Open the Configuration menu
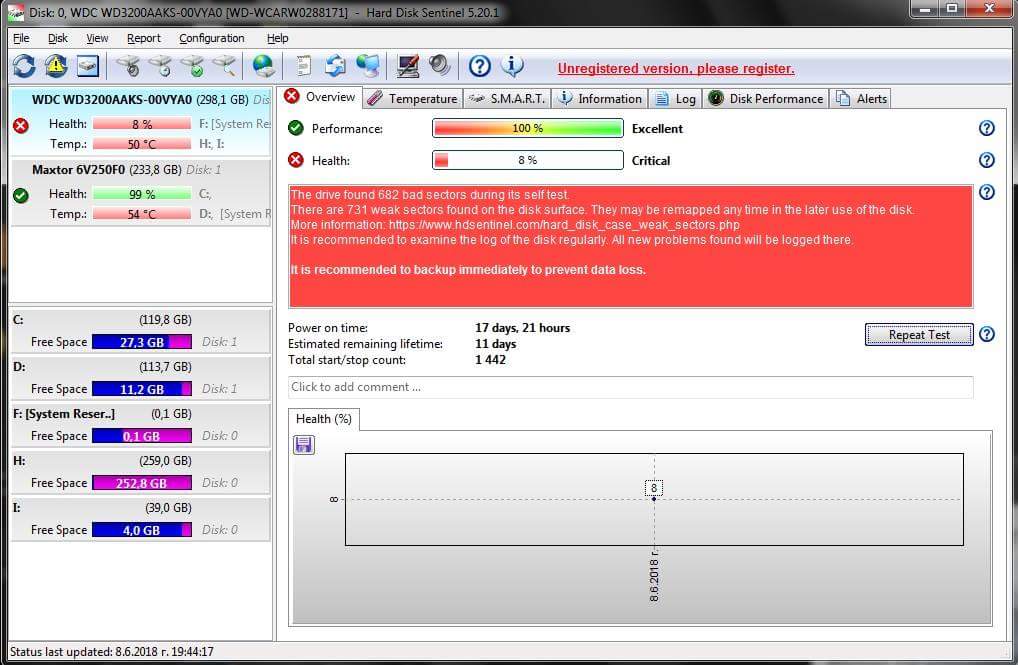 click(x=212, y=38)
